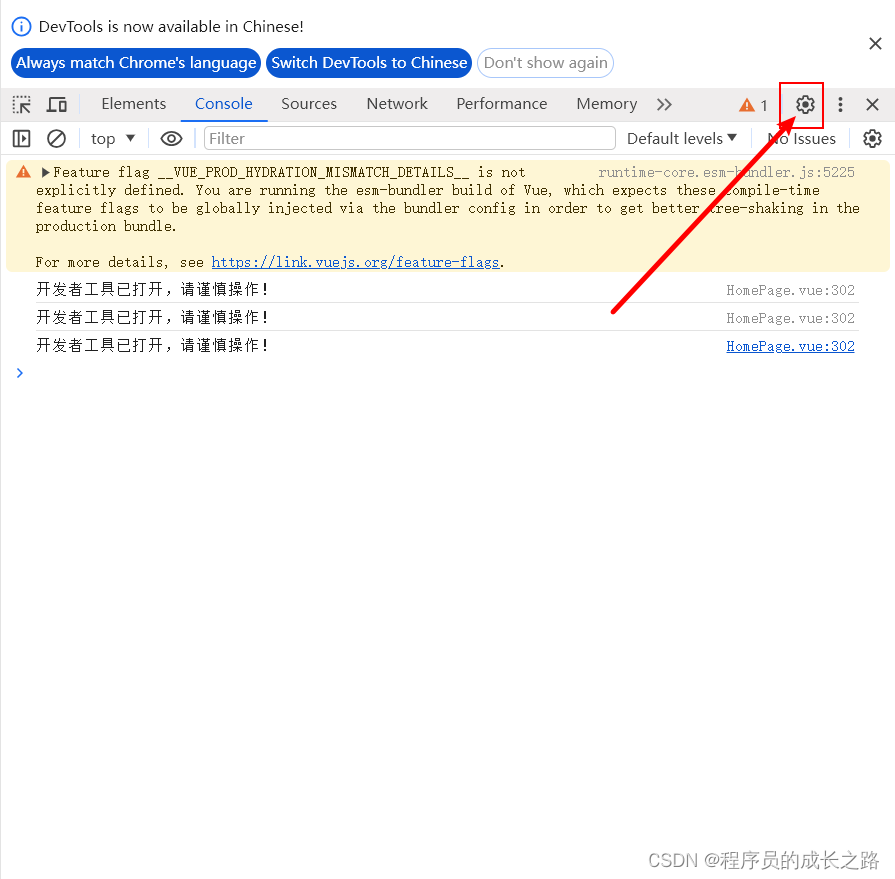The width and height of the screenshot is (895, 879).
Task: Click the Don't show again button
Action: [545, 63]
